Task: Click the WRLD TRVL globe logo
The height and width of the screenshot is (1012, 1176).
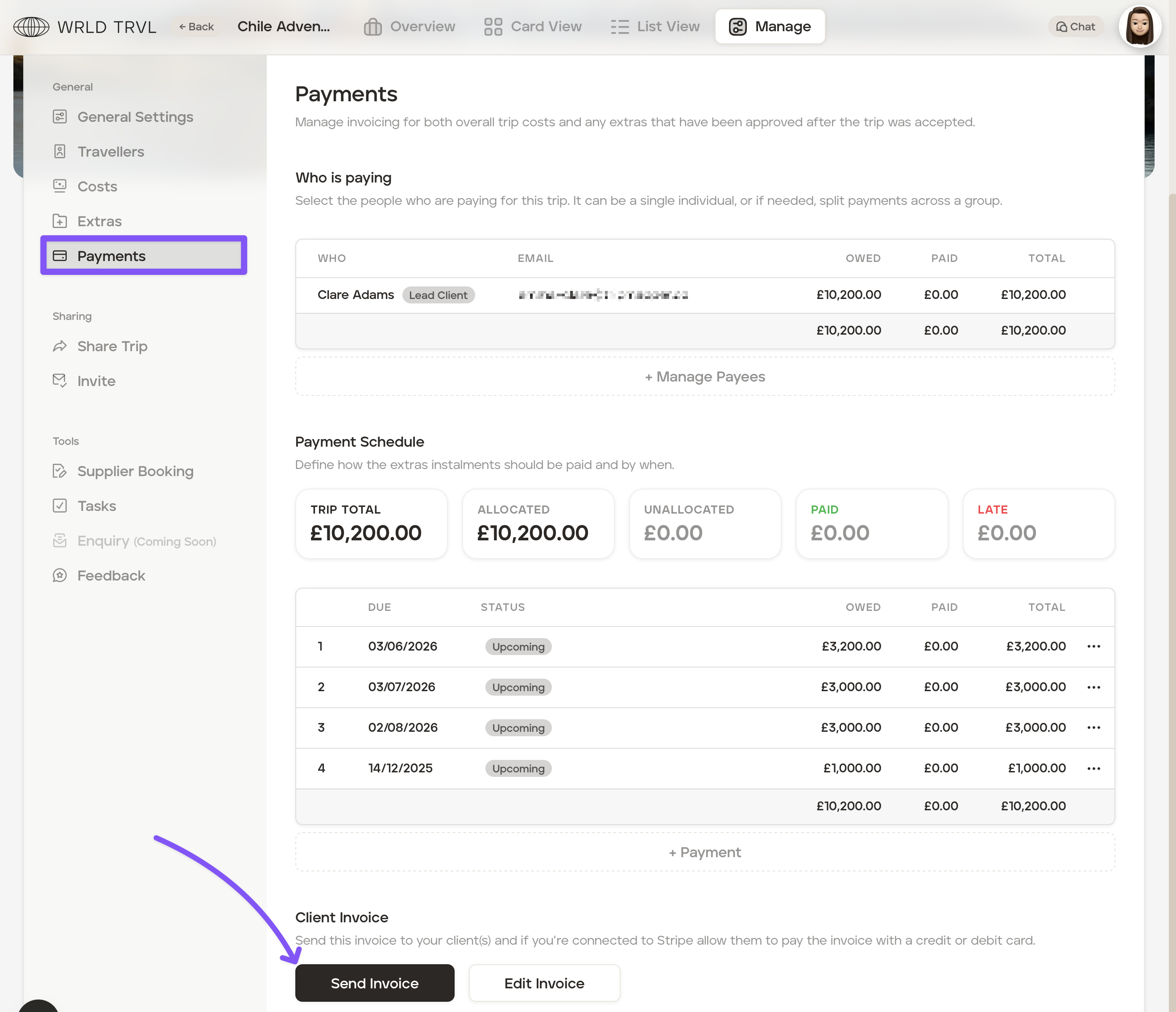Action: click(x=31, y=27)
